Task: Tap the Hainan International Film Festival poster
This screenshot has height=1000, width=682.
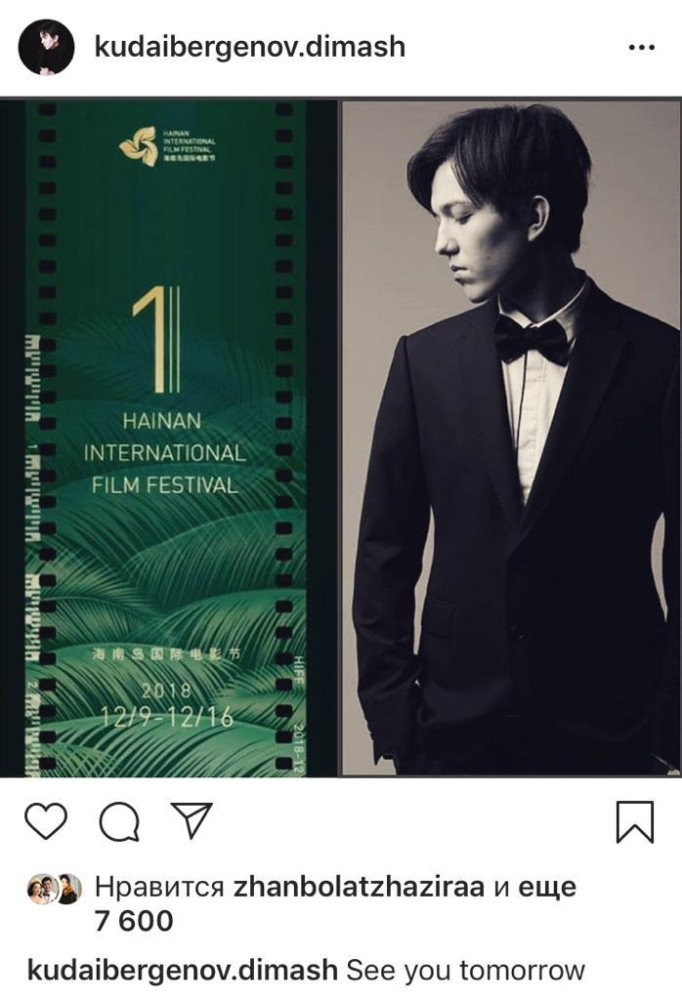Action: tap(168, 439)
